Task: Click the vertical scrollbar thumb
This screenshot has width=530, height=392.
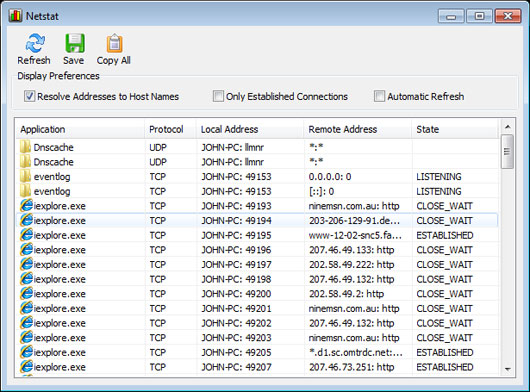Action: pos(507,151)
